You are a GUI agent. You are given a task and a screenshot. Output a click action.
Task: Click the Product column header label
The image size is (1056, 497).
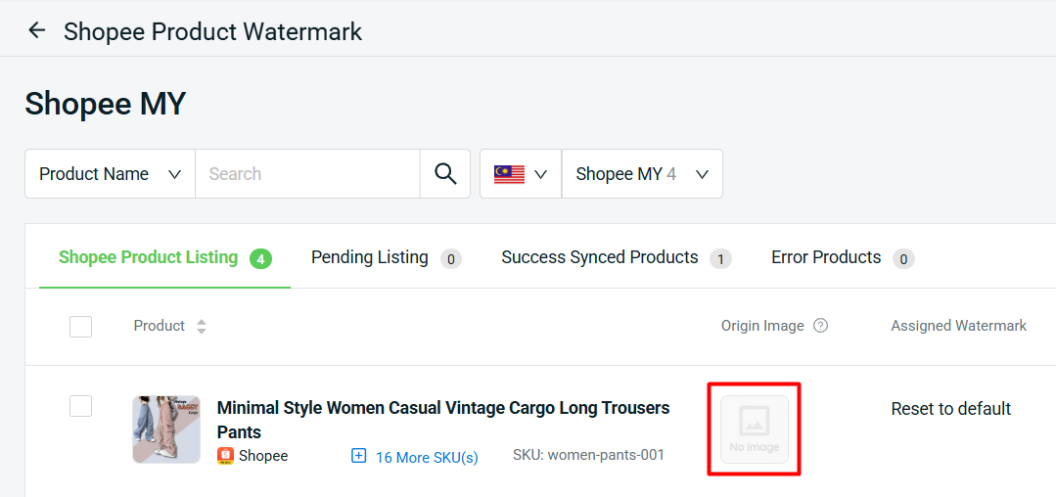(159, 326)
